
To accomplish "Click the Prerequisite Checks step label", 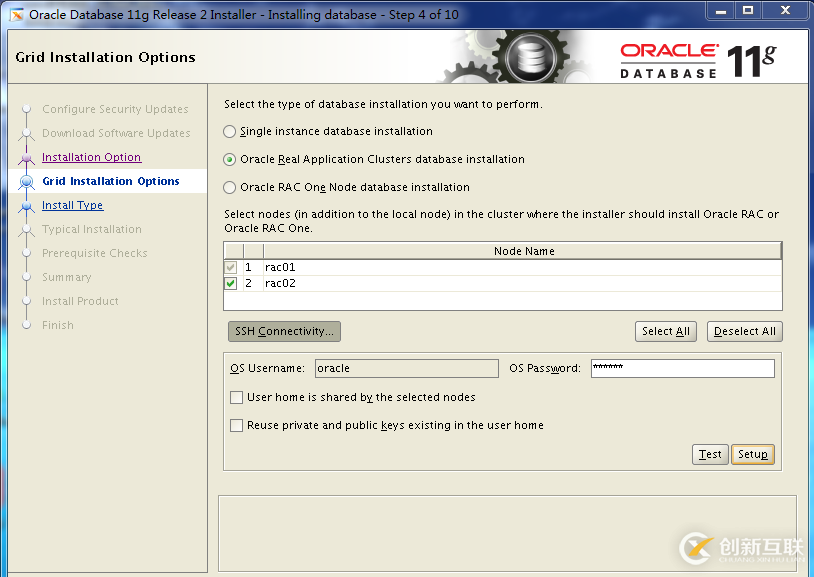I will [x=94, y=253].
